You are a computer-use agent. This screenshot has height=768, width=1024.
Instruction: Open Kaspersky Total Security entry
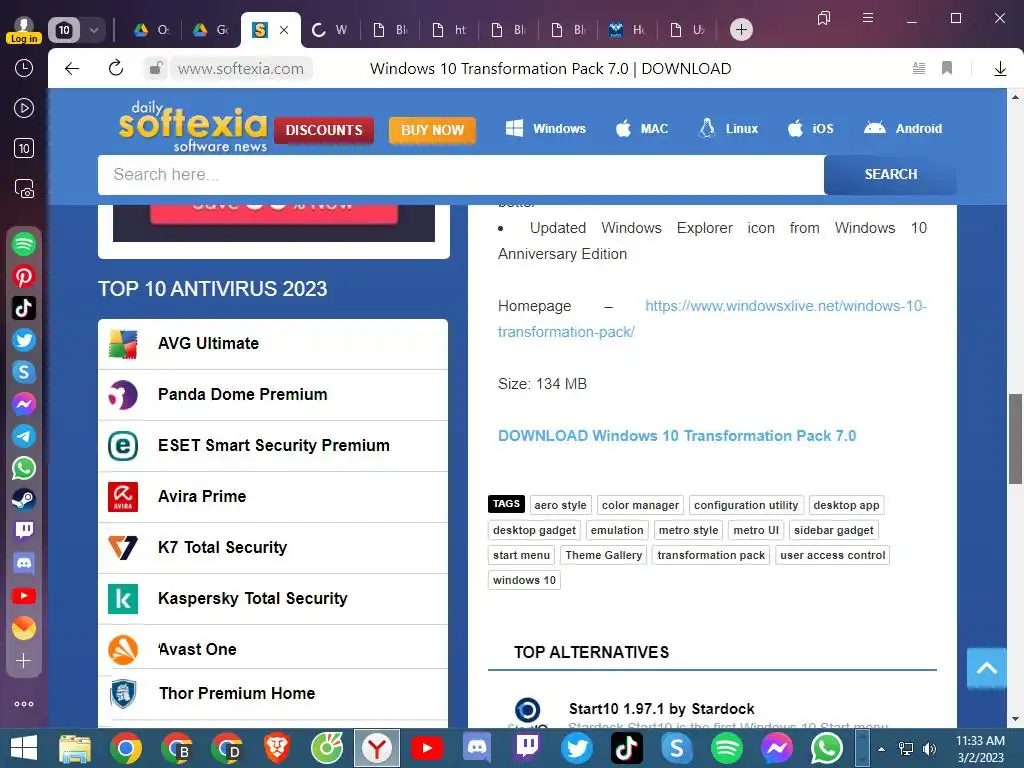point(273,599)
